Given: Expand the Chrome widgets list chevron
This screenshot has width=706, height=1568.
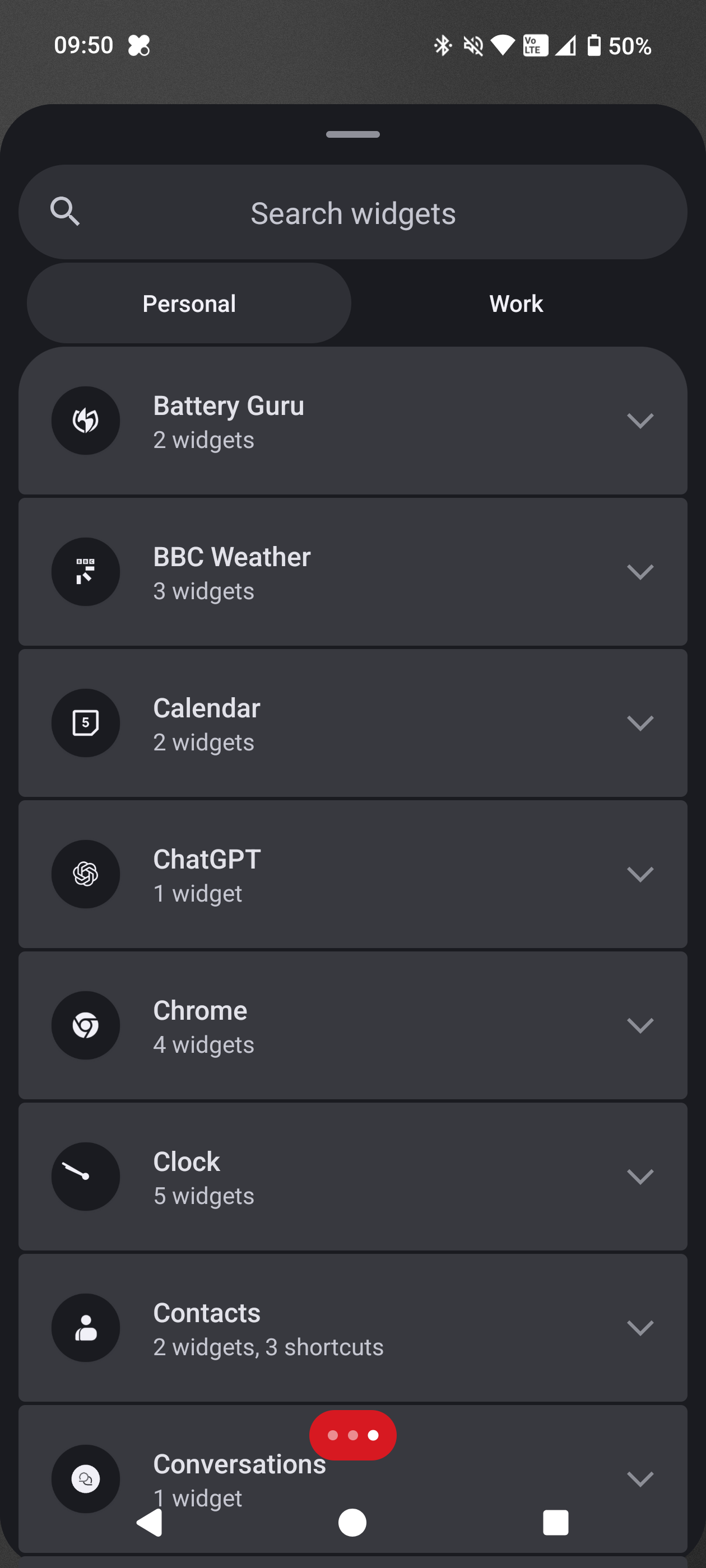Looking at the screenshot, I should click(640, 1025).
